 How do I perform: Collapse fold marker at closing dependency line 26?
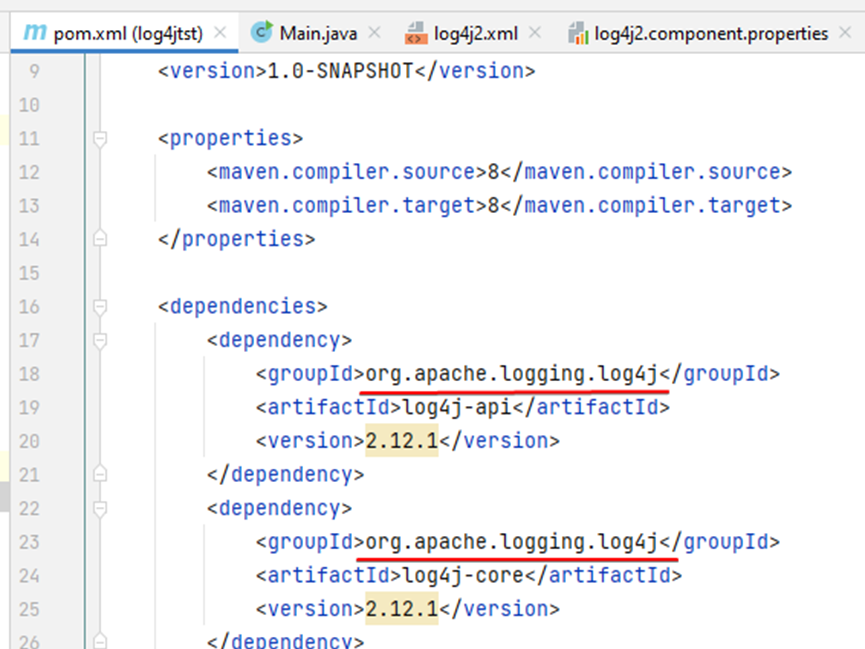[x=100, y=641]
